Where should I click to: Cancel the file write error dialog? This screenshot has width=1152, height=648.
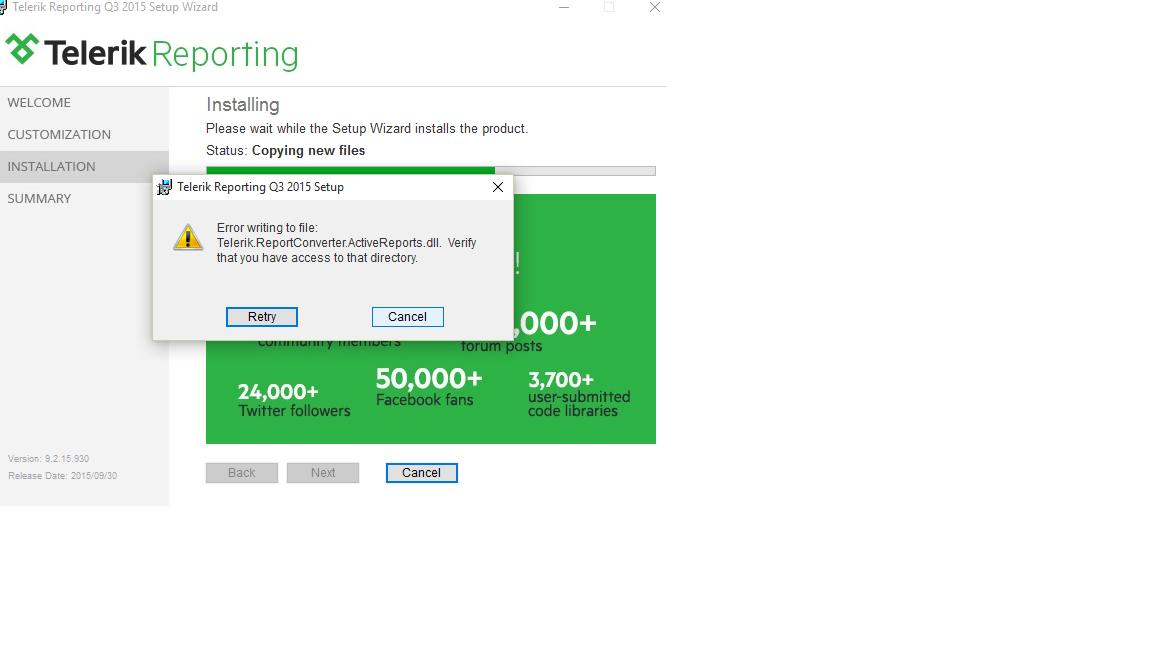point(408,317)
